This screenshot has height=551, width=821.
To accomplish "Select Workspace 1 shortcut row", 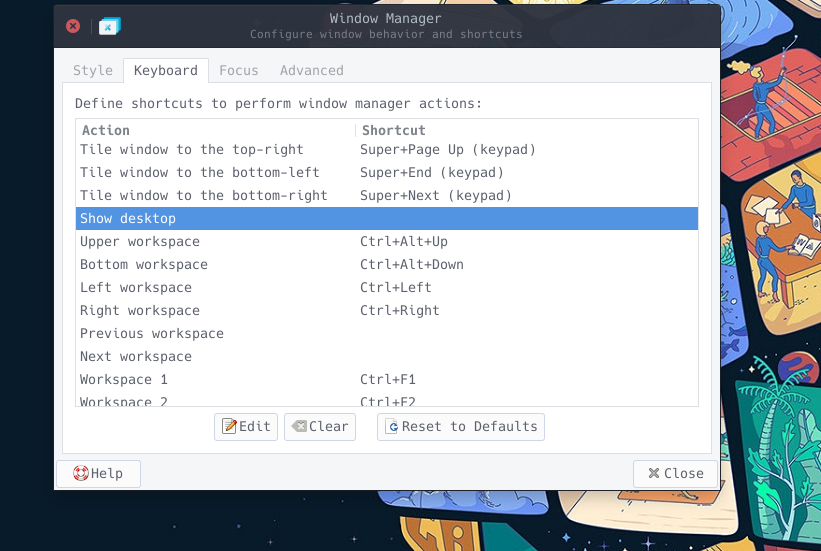I will point(387,380).
